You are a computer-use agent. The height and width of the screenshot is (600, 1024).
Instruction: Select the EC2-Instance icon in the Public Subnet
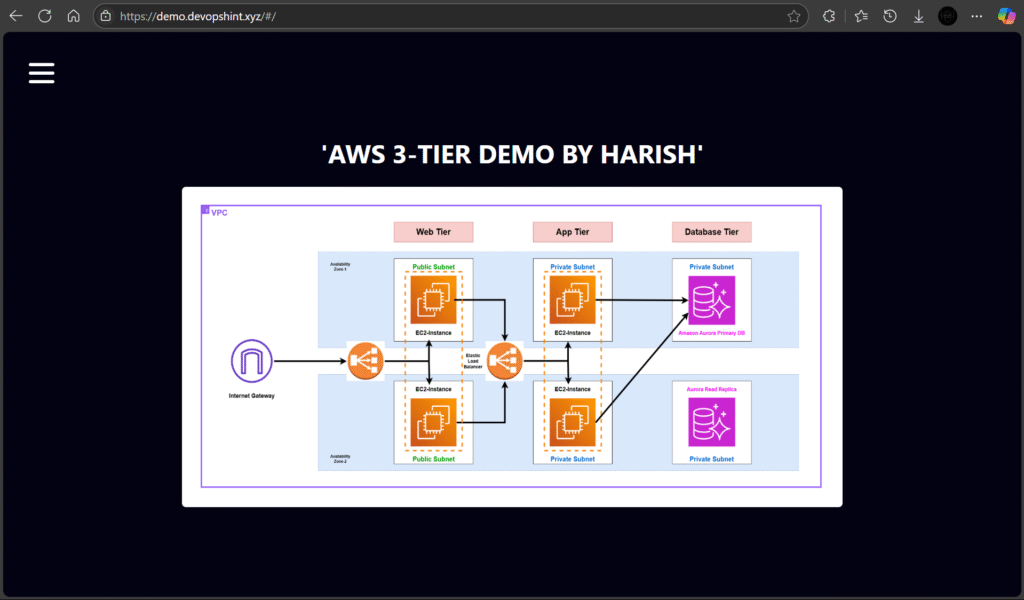click(432, 298)
